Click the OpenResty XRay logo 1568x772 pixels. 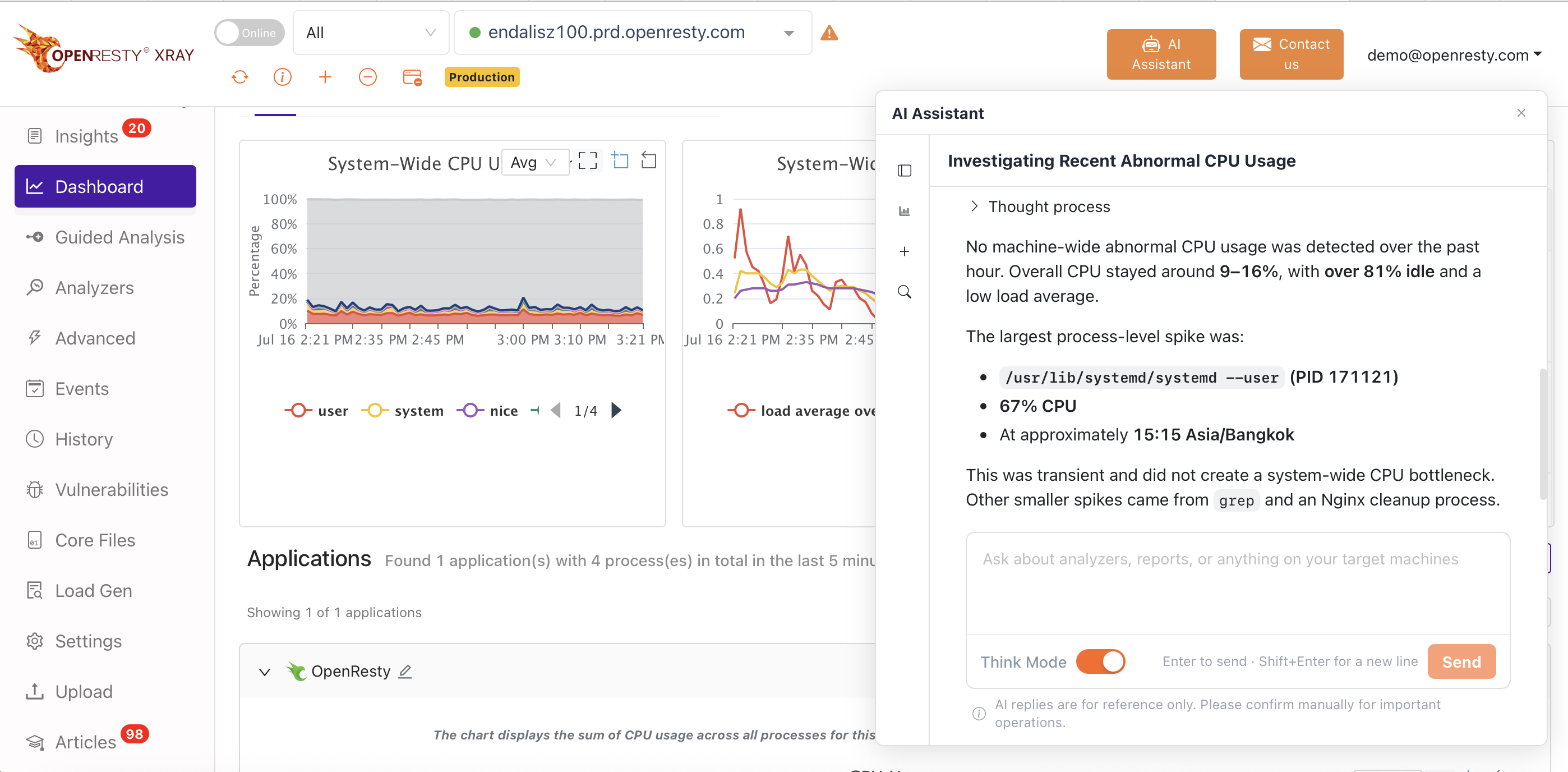[104, 50]
